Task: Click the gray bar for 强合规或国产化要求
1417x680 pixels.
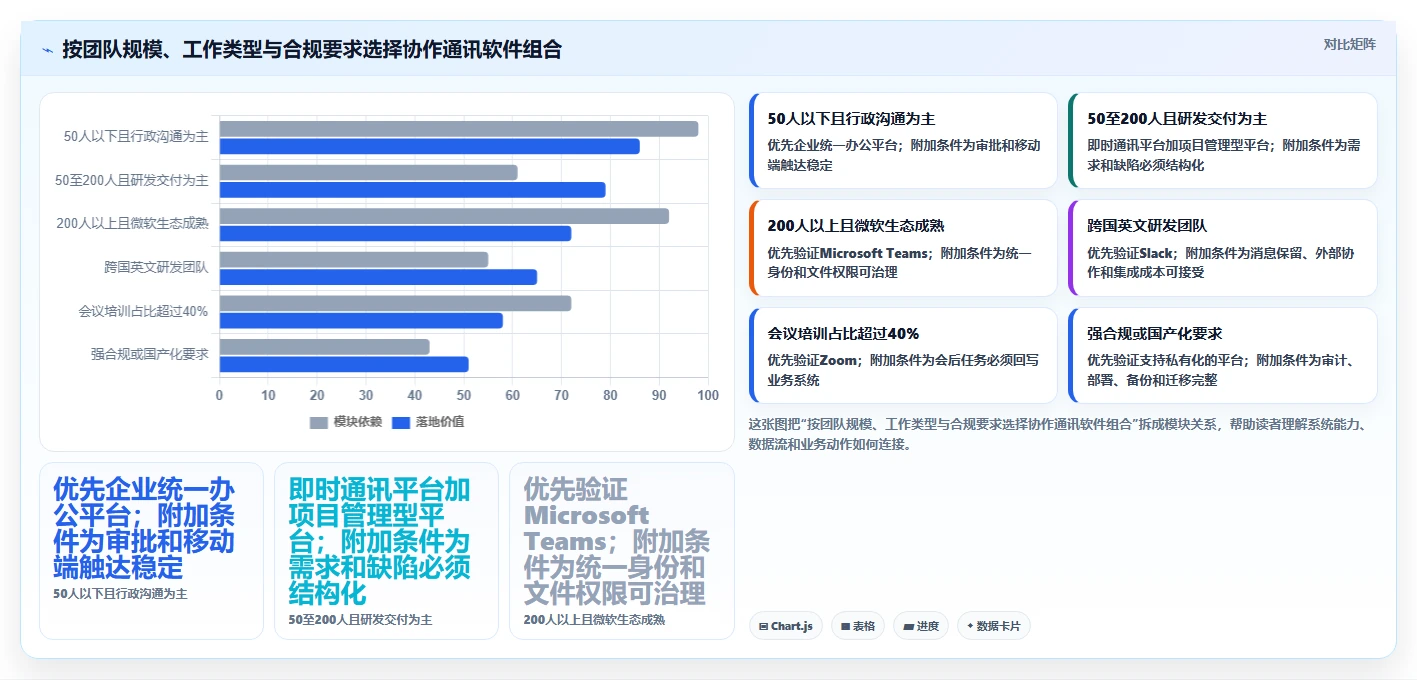Action: [x=325, y=346]
